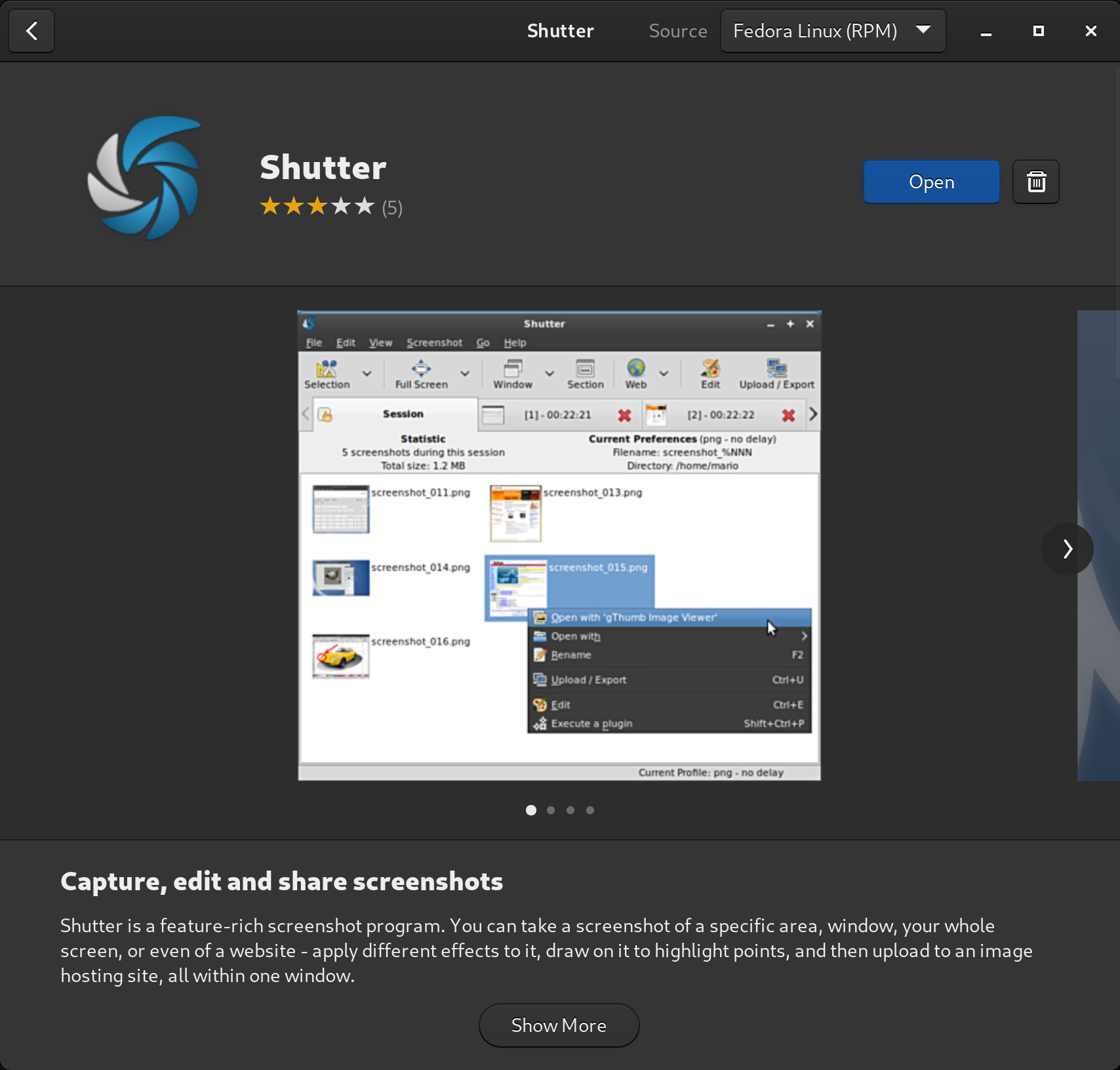Expand the Open with submenu arrow
The height and width of the screenshot is (1070, 1120).
[x=804, y=636]
